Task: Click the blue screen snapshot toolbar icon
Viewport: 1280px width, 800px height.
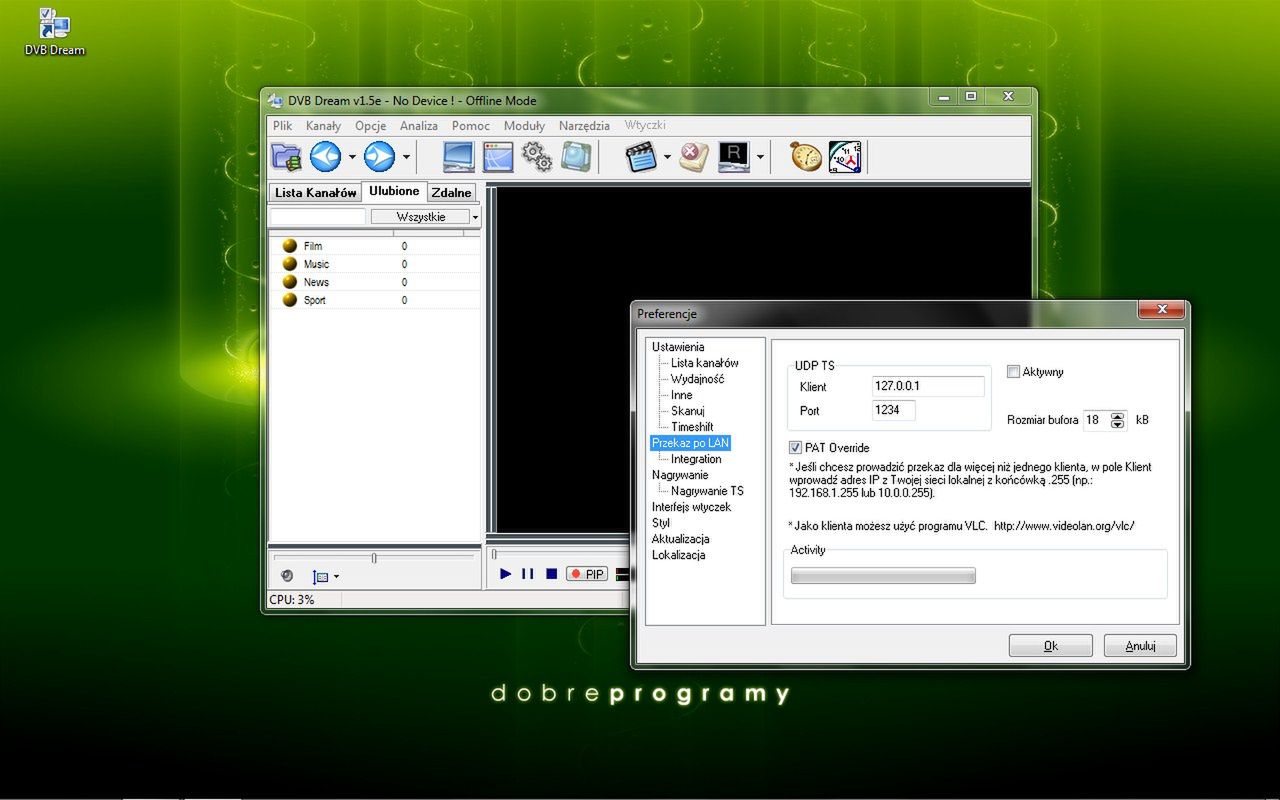Action: [x=576, y=156]
